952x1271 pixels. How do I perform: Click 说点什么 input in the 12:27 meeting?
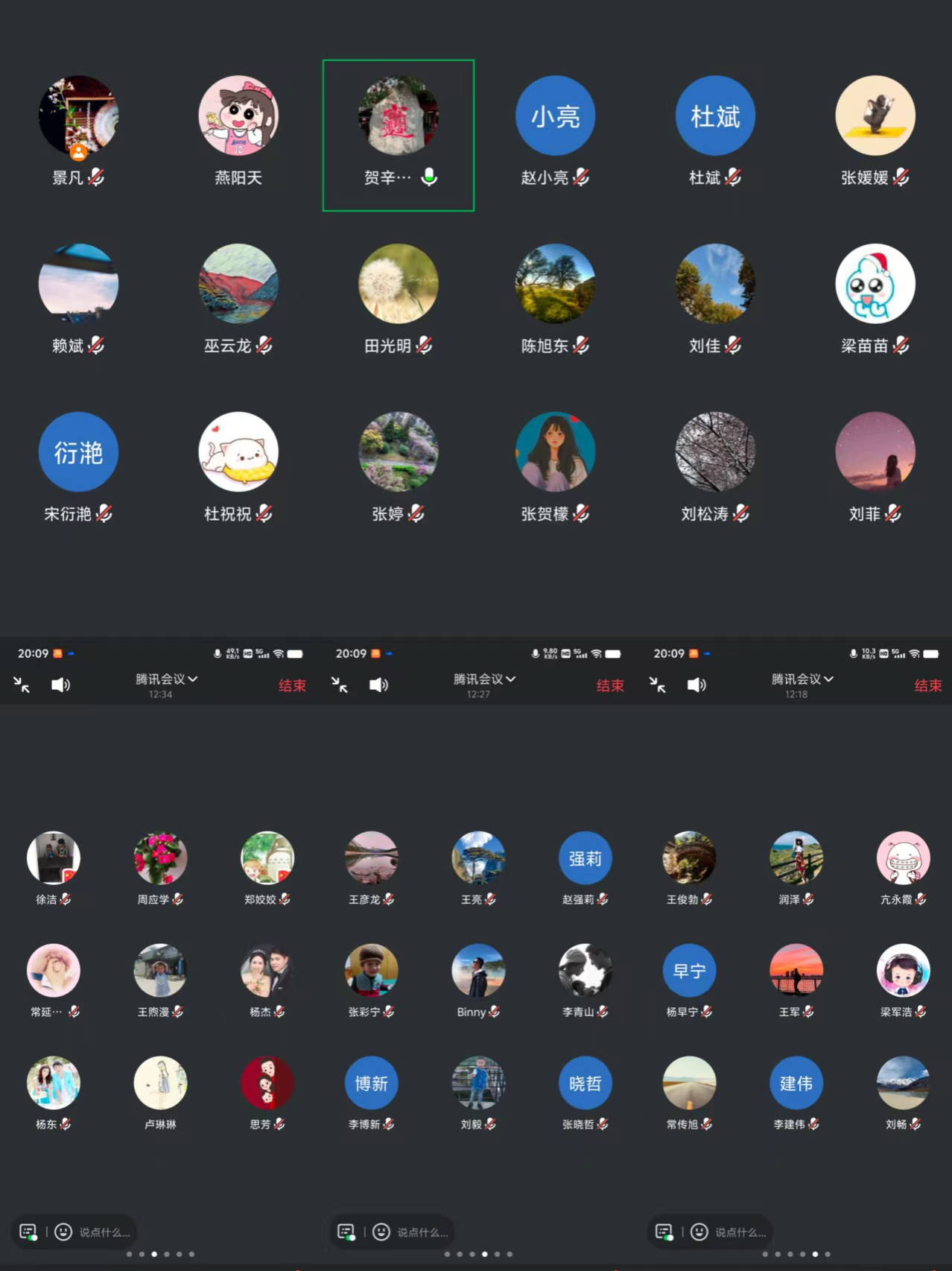[422, 1232]
